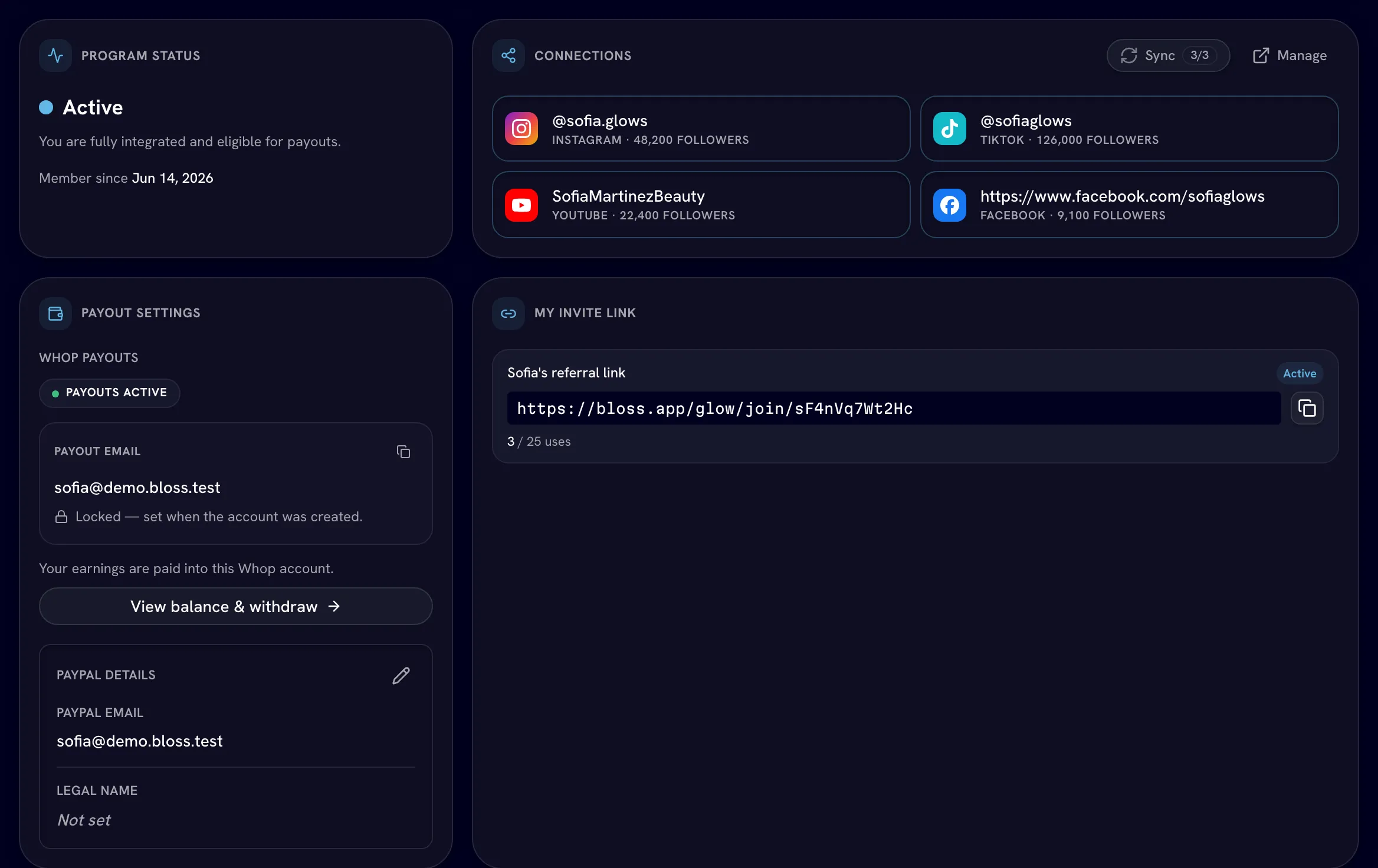This screenshot has height=868, width=1378.
Task: Copy the referral link with copy icon
Action: click(1307, 408)
